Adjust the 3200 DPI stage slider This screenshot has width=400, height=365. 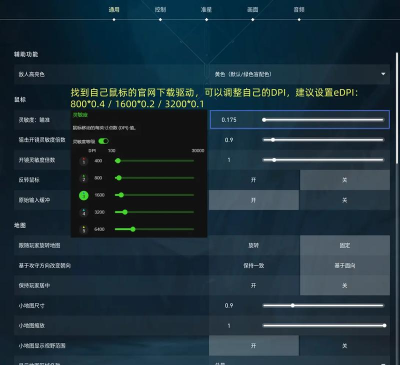click(x=154, y=212)
